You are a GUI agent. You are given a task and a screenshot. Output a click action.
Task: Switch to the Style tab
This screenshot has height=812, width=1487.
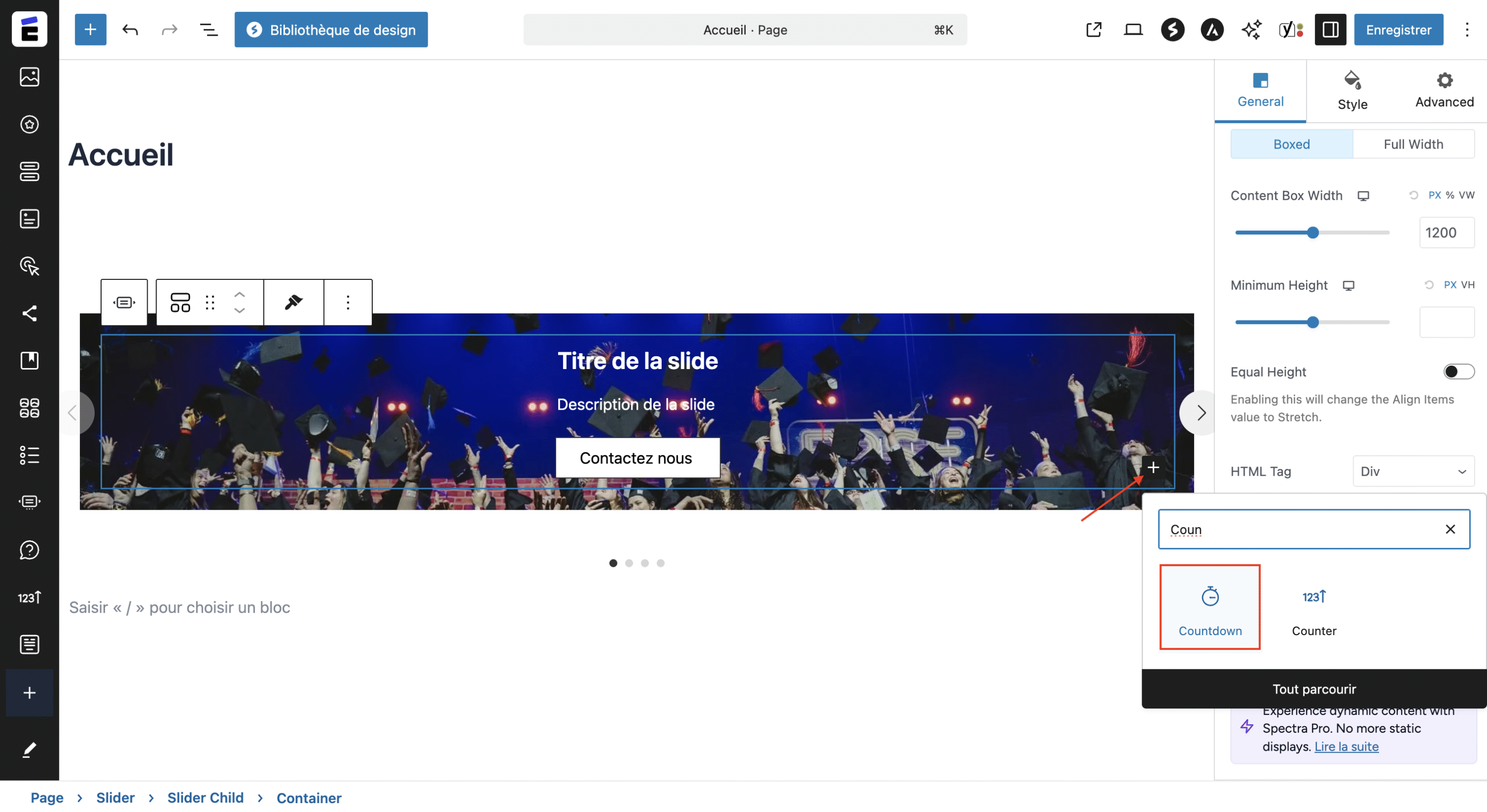click(x=1352, y=91)
